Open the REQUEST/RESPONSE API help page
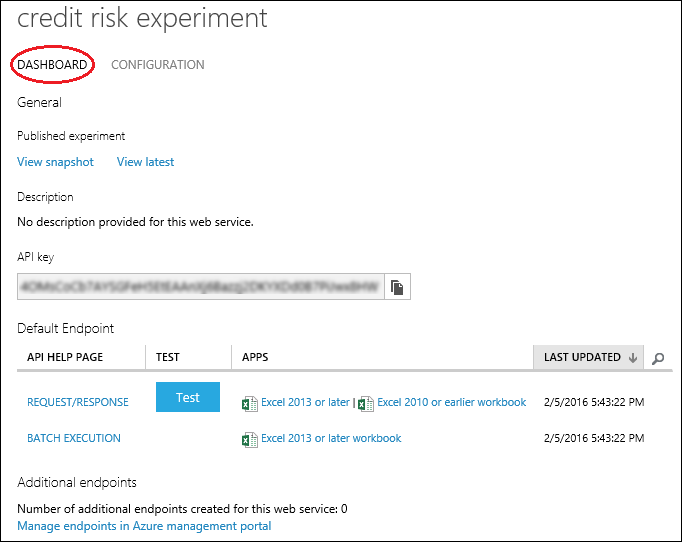The height and width of the screenshot is (542, 682). click(78, 402)
